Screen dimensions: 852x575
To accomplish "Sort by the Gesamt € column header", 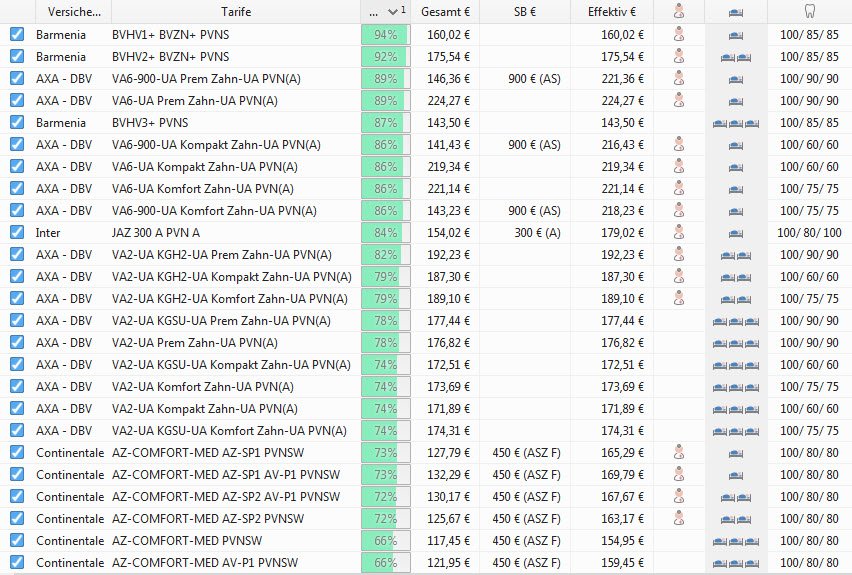I will [x=445, y=12].
